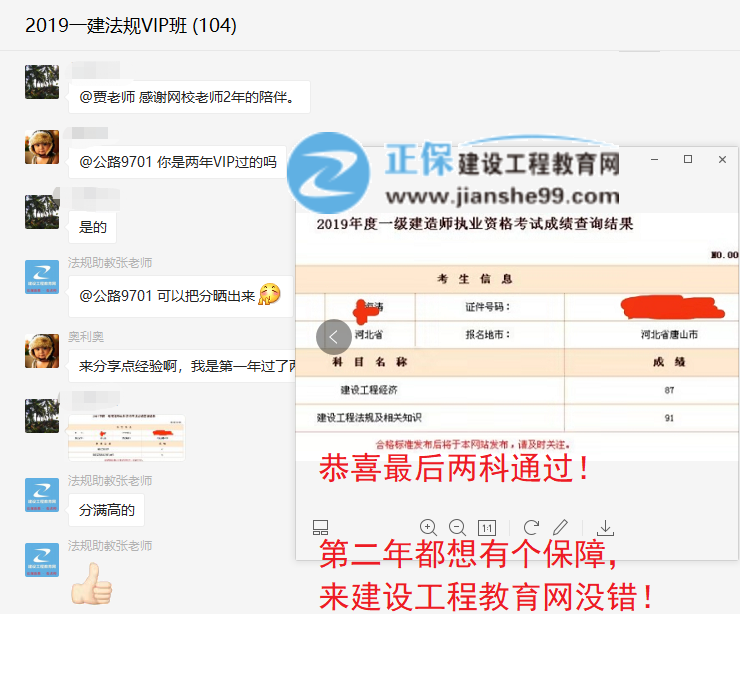Download the score screenshot
The image size is (740, 681).
(605, 527)
